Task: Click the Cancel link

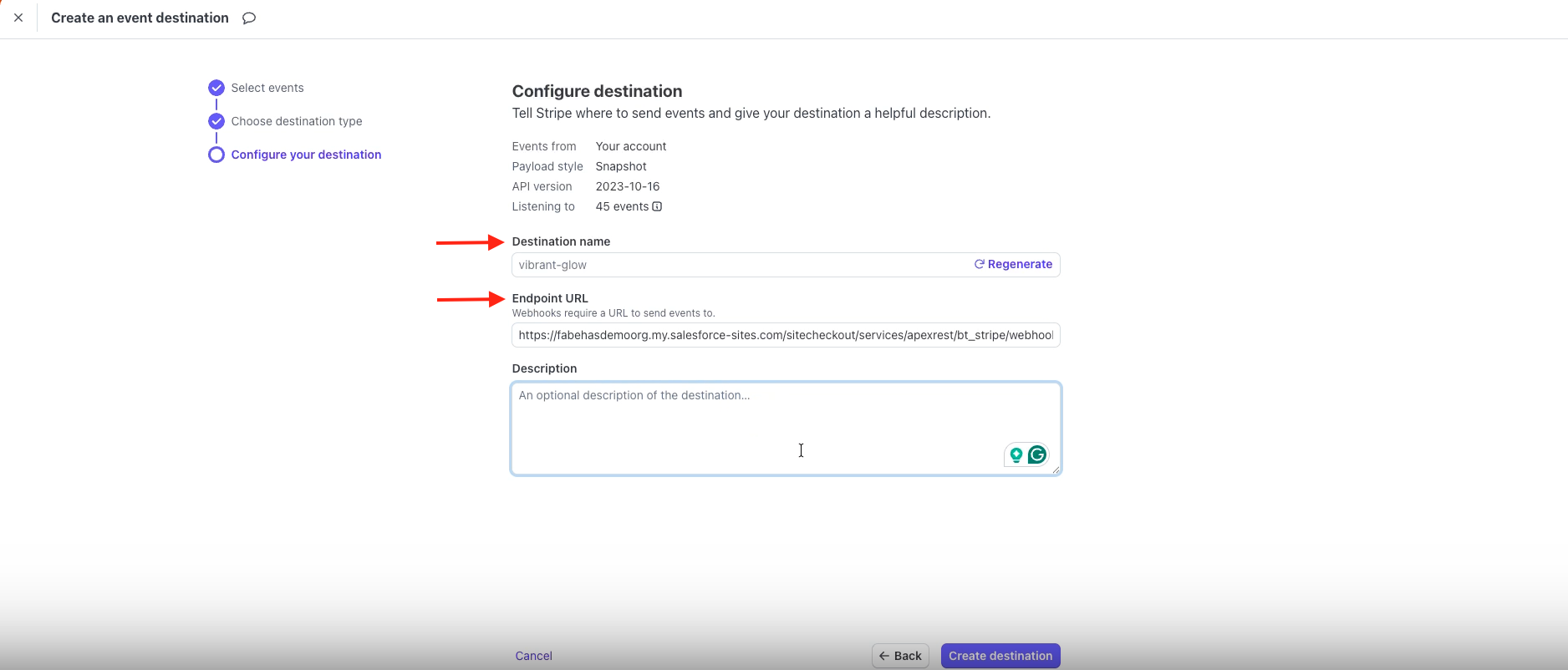Action: (x=533, y=656)
